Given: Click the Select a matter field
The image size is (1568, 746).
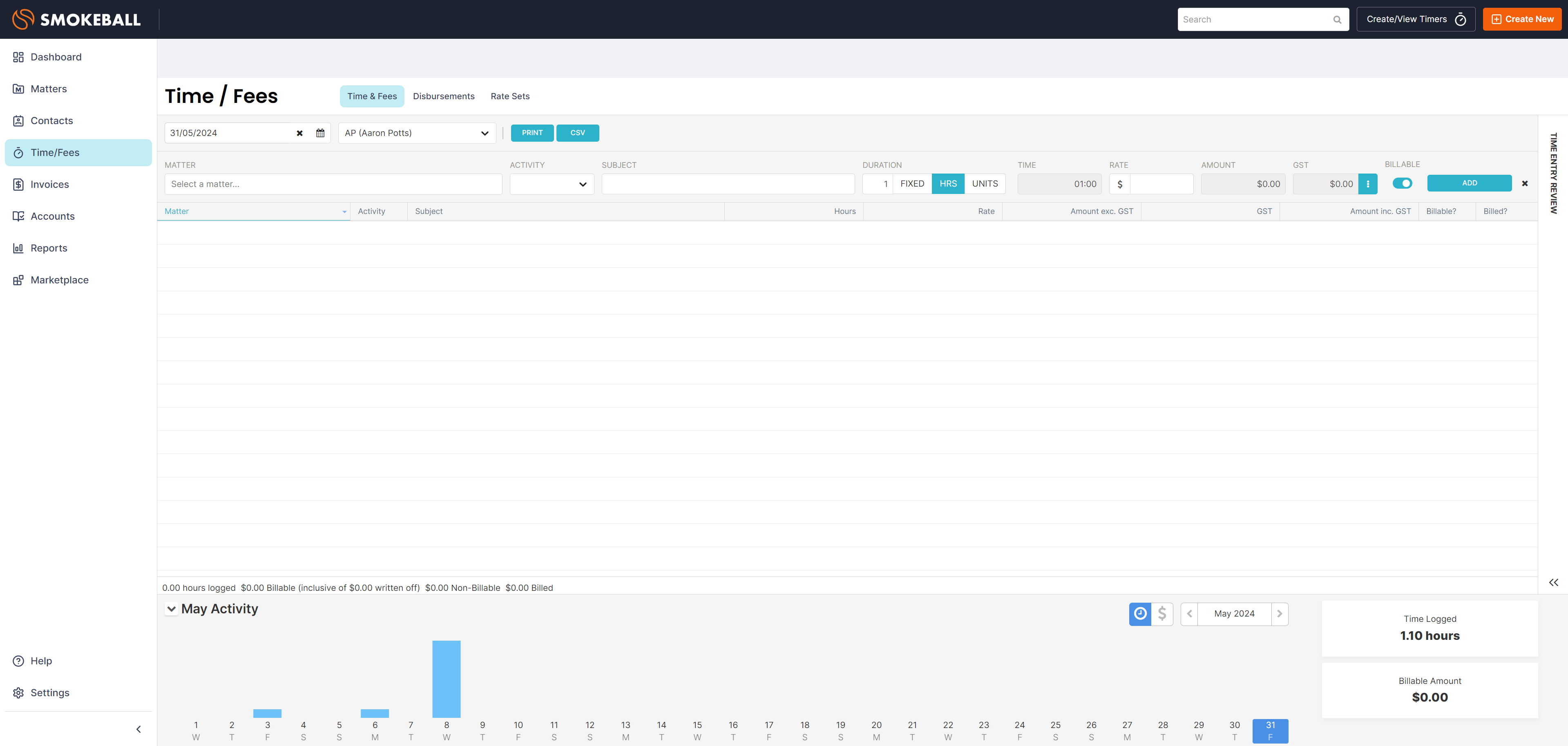Looking at the screenshot, I should point(333,184).
